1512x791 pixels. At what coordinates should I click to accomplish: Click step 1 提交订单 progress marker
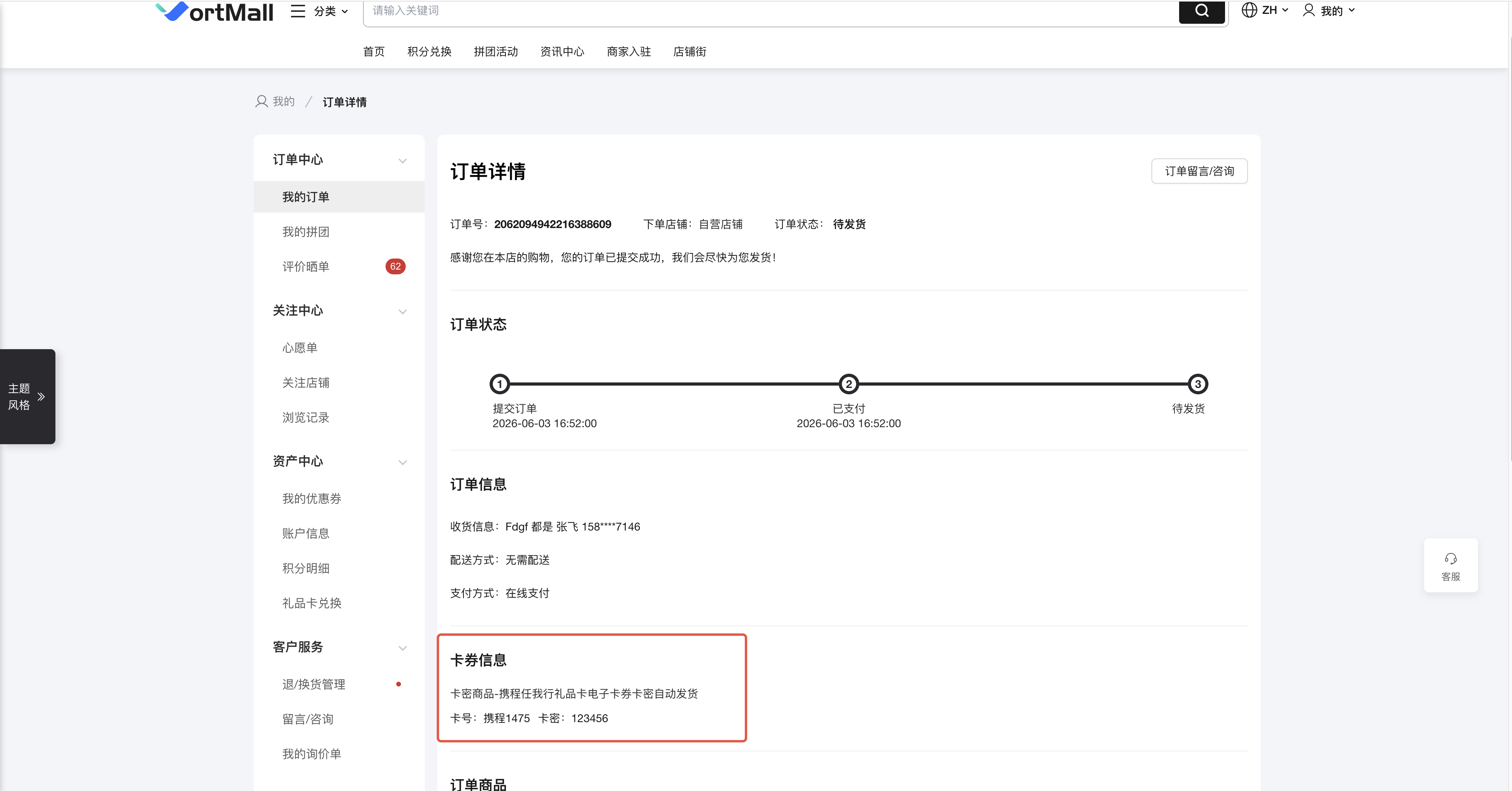click(500, 384)
